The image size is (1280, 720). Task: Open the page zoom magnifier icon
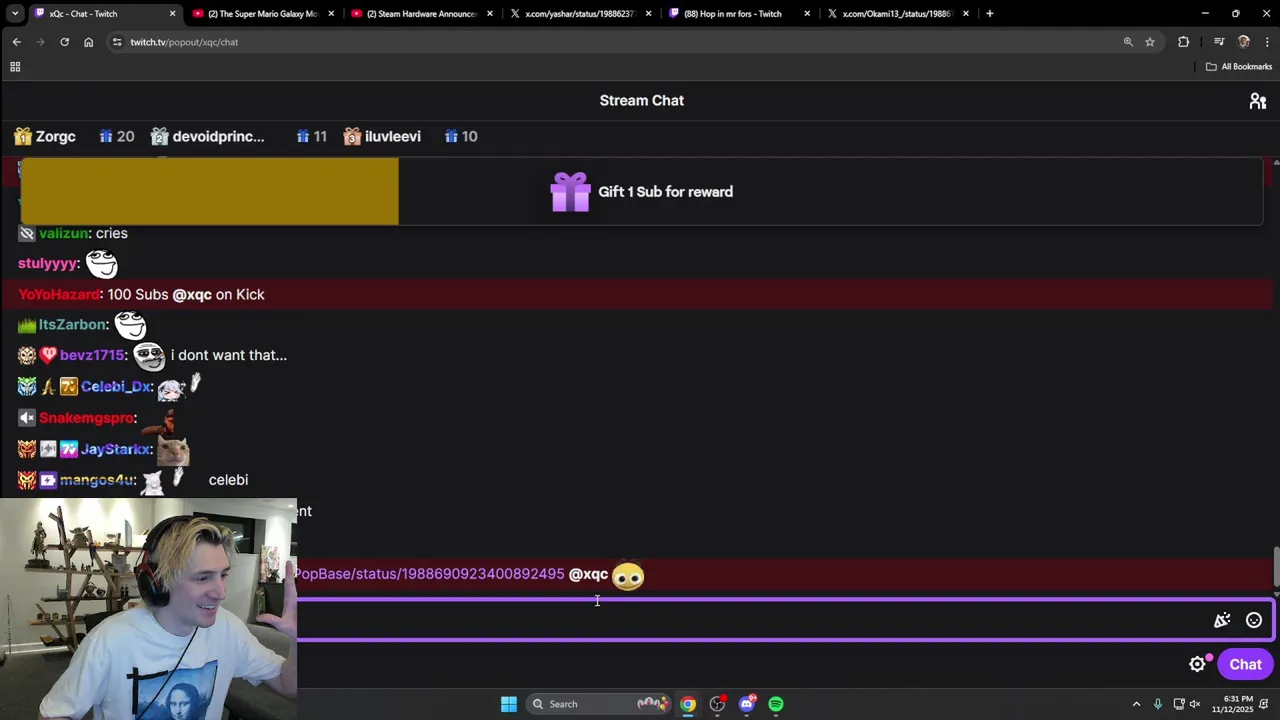pyautogui.click(x=1128, y=42)
